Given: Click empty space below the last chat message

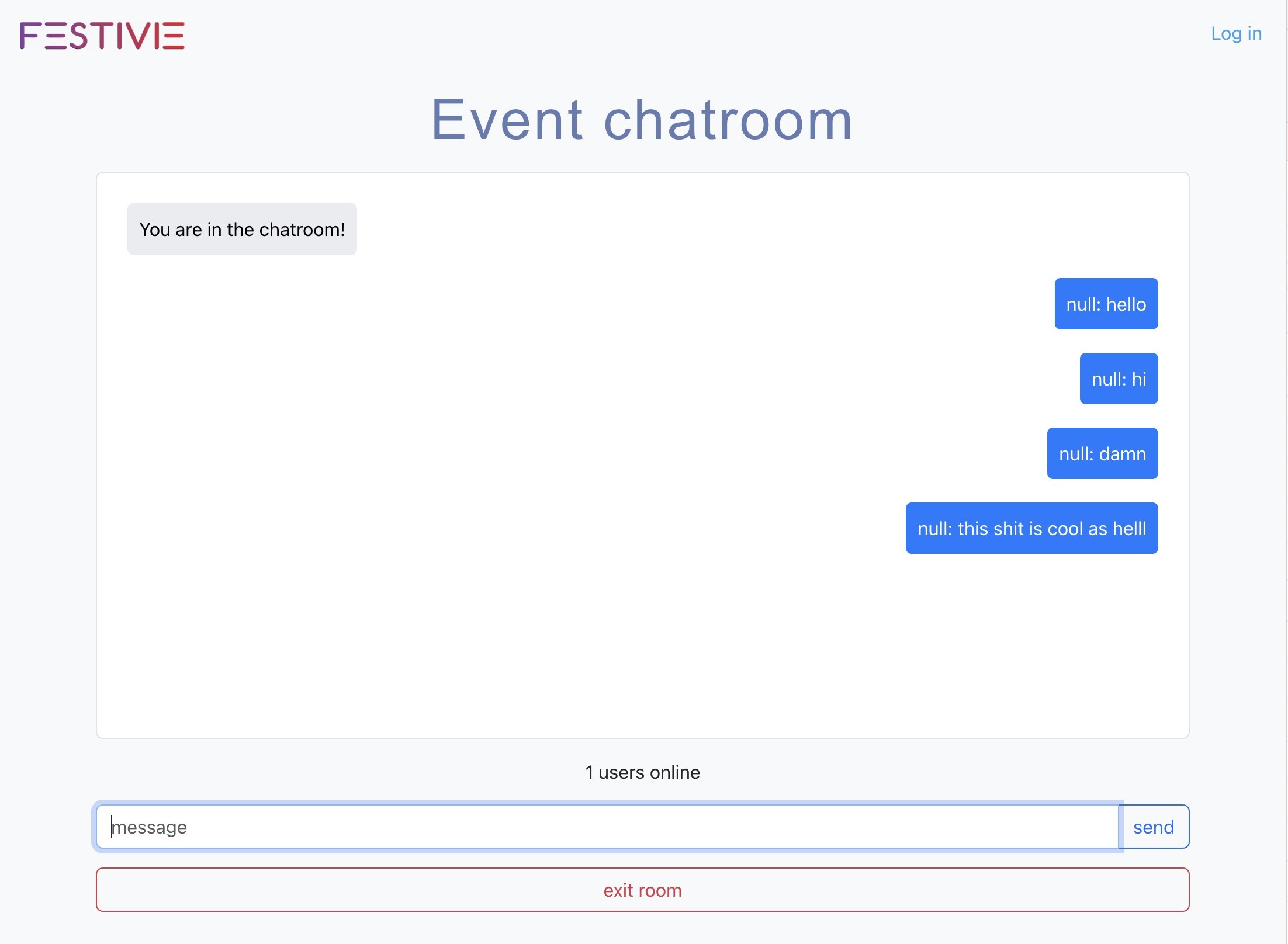Looking at the screenshot, I should [x=642, y=643].
